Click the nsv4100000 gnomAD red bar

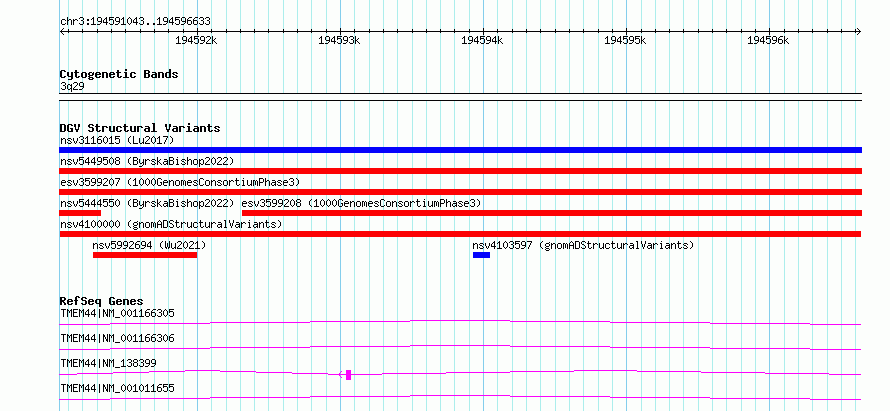click(x=460, y=234)
